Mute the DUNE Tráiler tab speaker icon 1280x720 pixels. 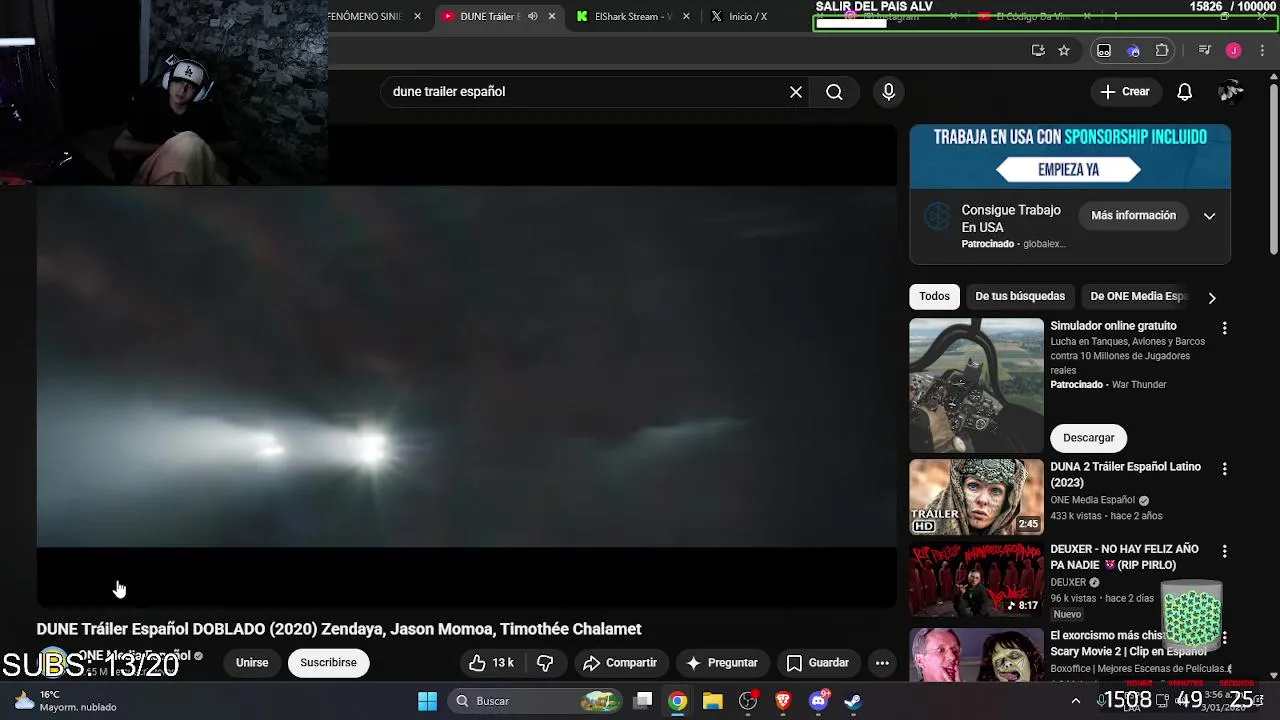pos(532,16)
